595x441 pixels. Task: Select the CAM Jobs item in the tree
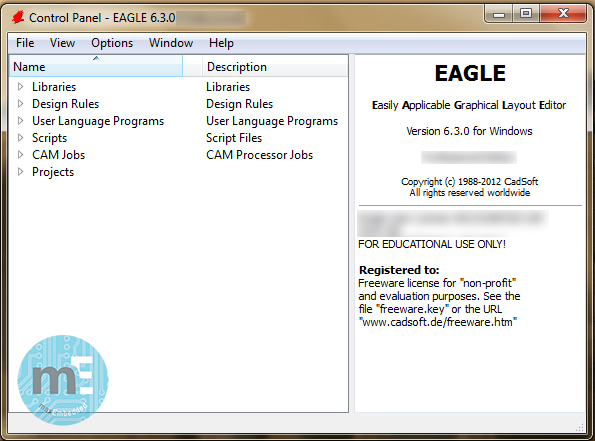(58, 155)
